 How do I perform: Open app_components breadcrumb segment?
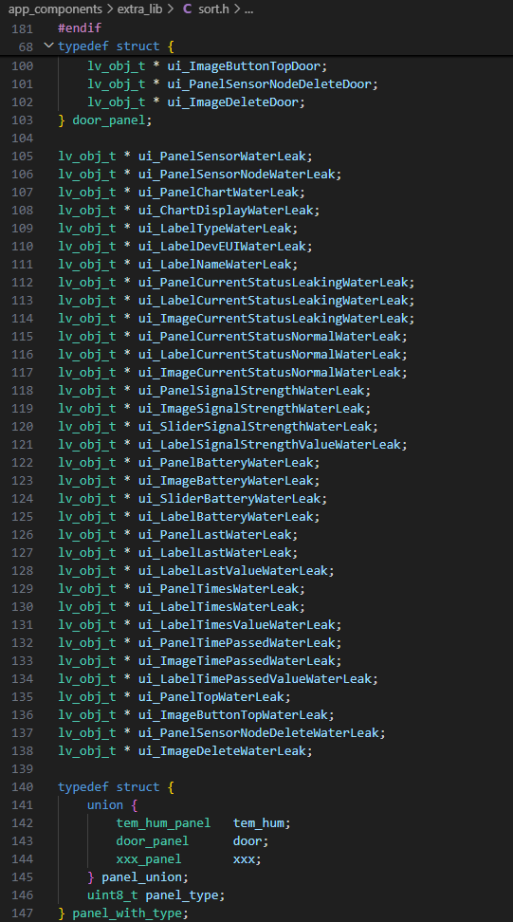click(55, 9)
